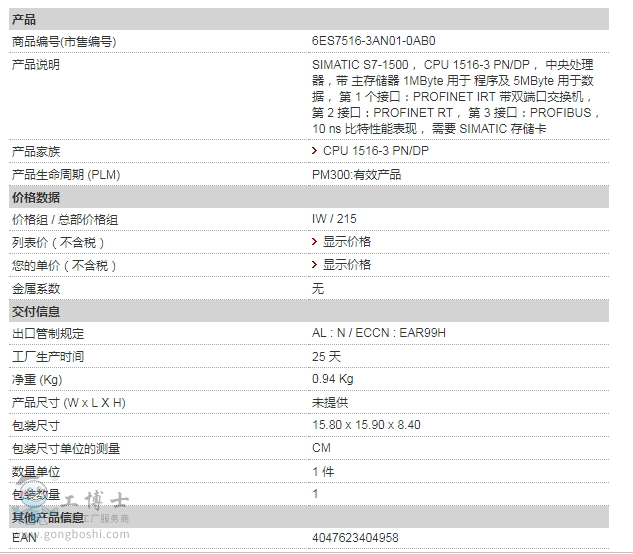
Task: Click the 产品说明 label
Action: click(36, 65)
